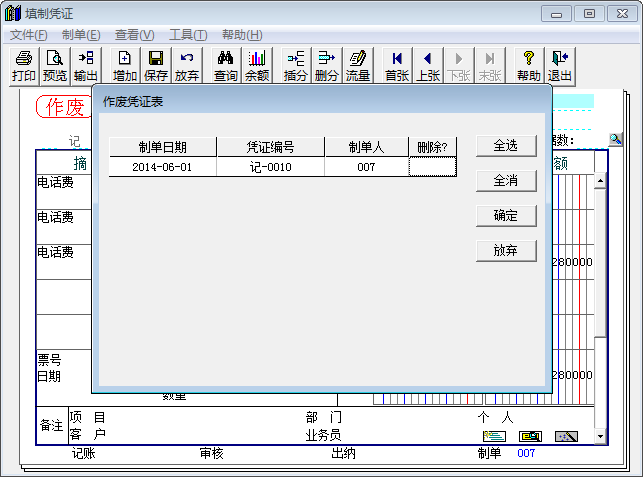
Task: Click the 凭证编号 column header
Action: (x=271, y=147)
